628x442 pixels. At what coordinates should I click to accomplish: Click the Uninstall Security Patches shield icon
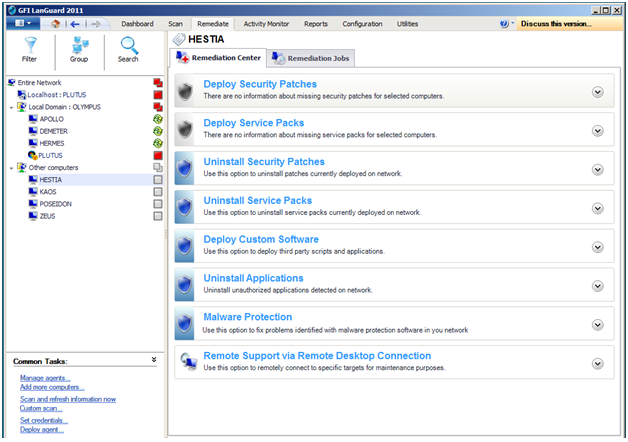tap(185, 168)
